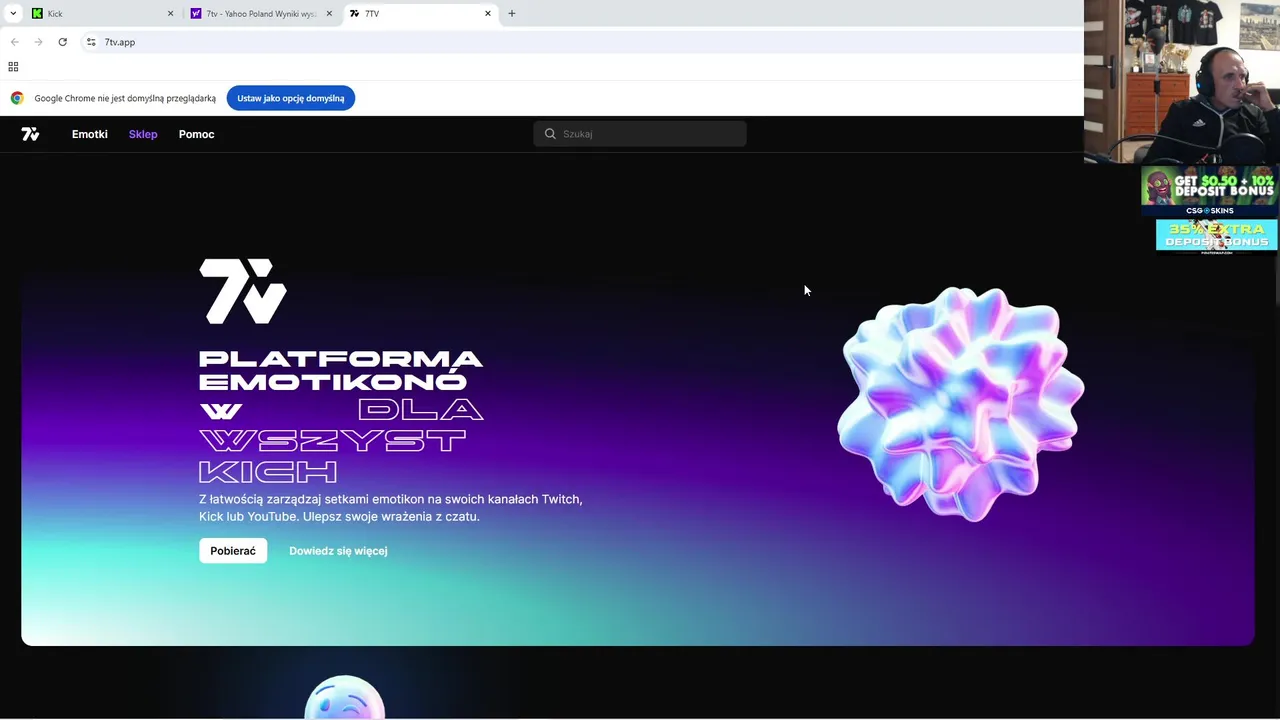Click the emoji face graphic below the hero

coord(345,698)
